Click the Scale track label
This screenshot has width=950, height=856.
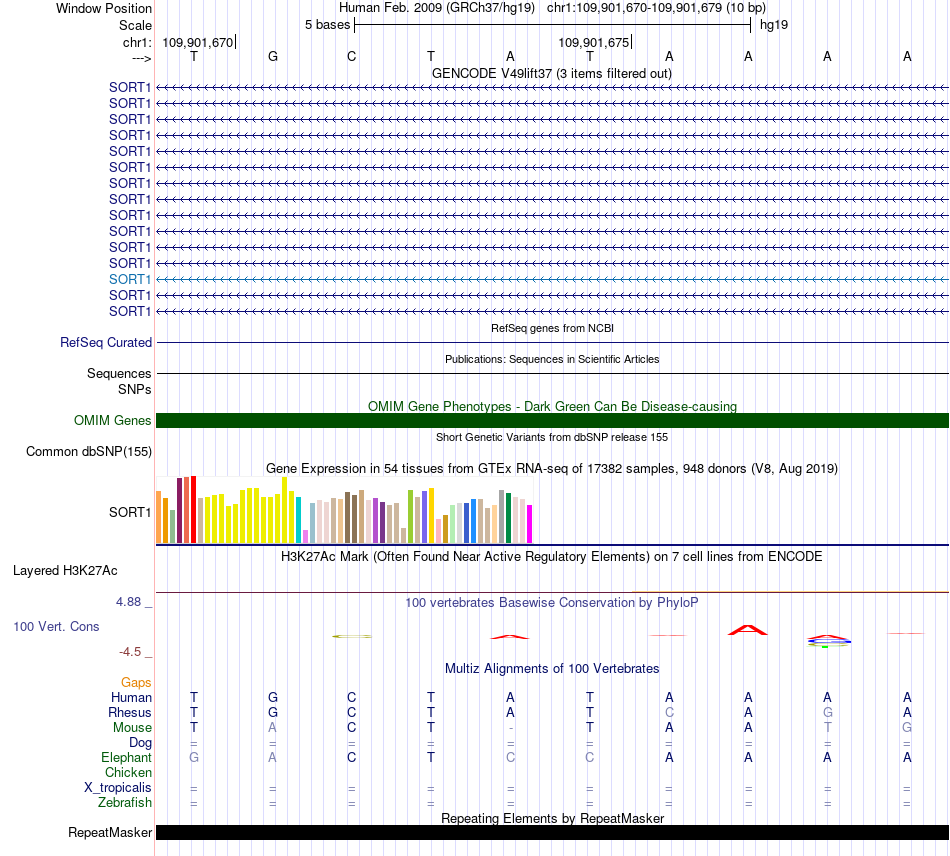coord(135,25)
